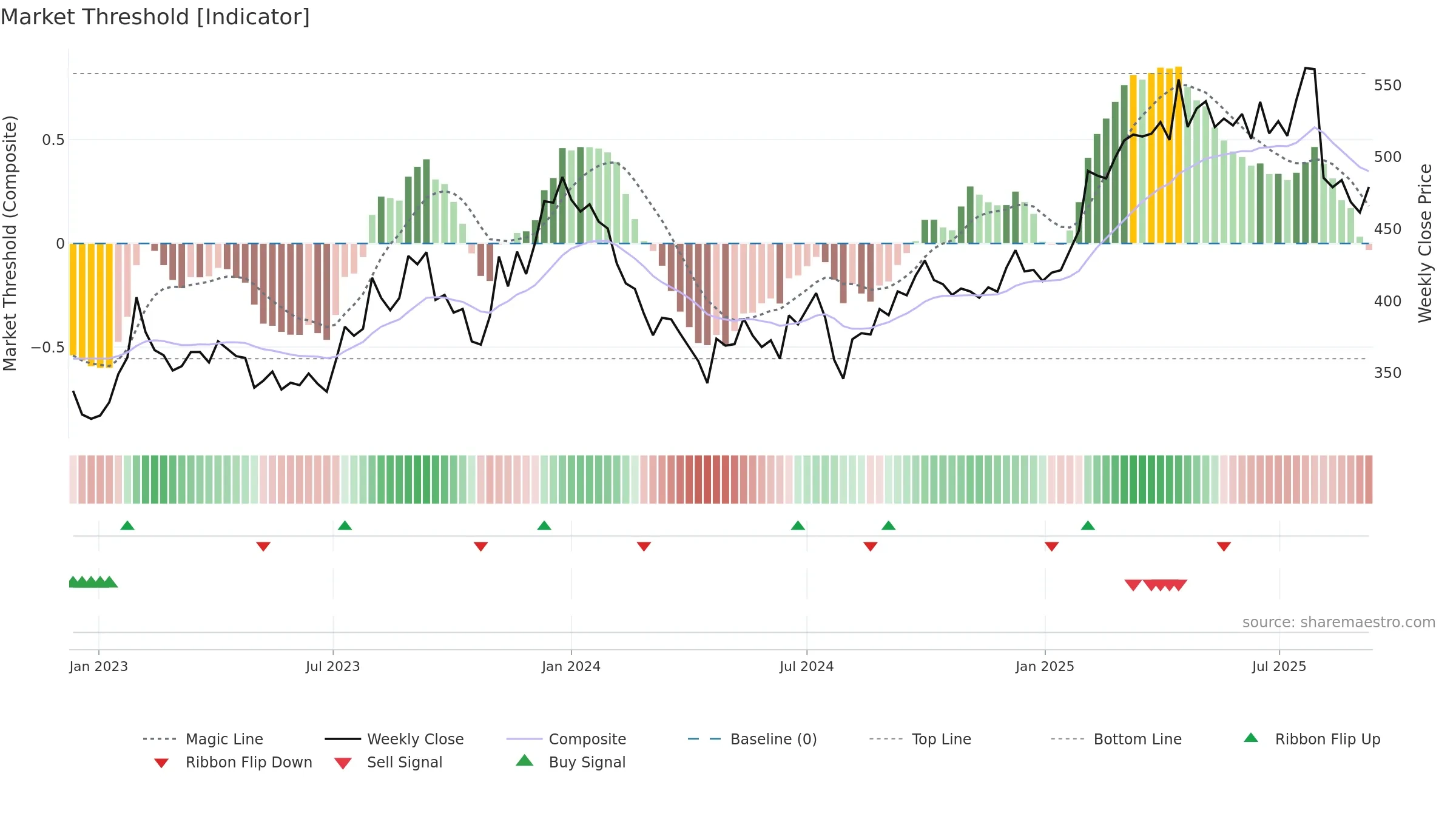1456x819 pixels.
Task: Click the source: sharemaestro.com text
Action: click(1339, 622)
